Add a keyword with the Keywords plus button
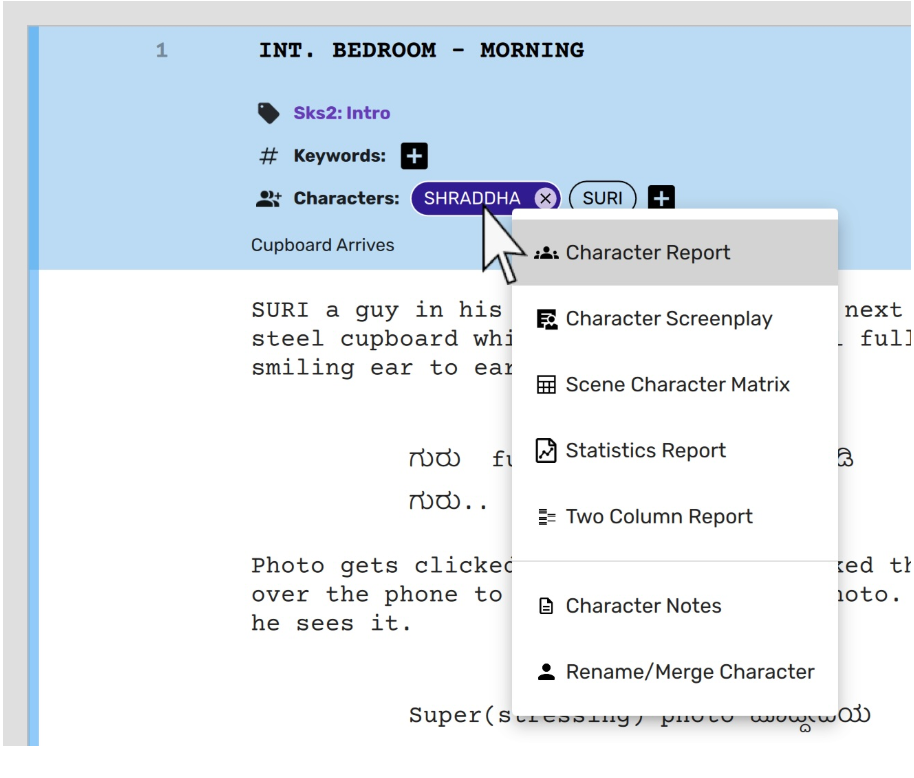Viewport: 914px width, 778px height. 414,156
